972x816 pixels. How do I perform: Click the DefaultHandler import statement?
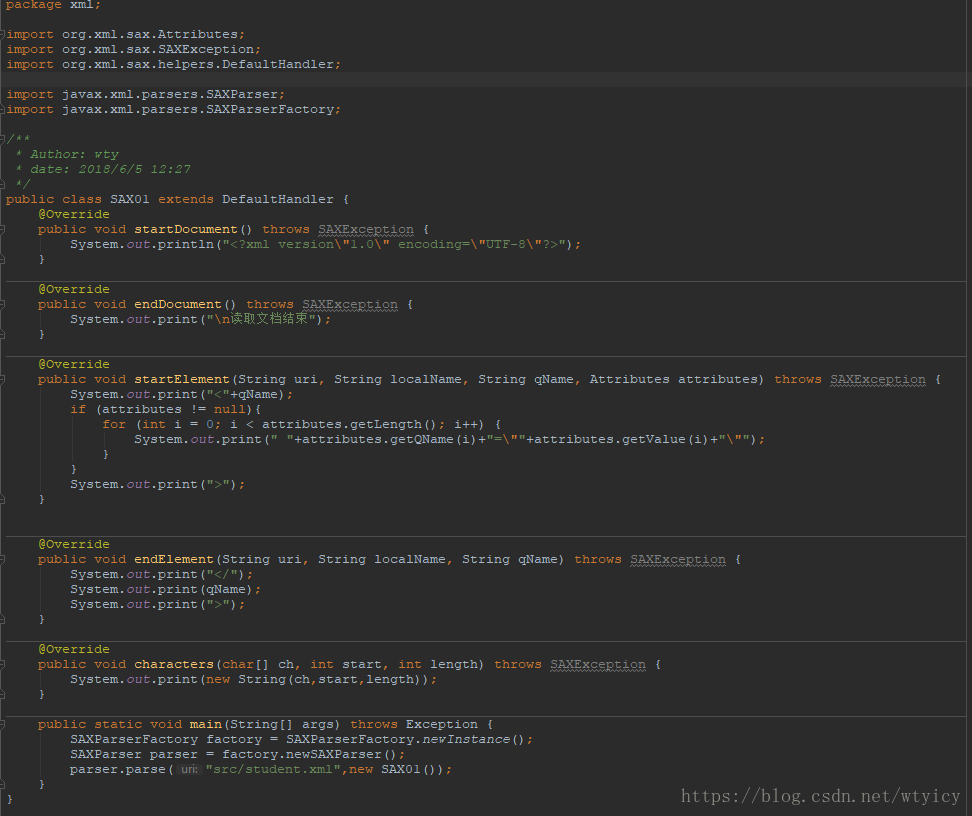(x=174, y=64)
